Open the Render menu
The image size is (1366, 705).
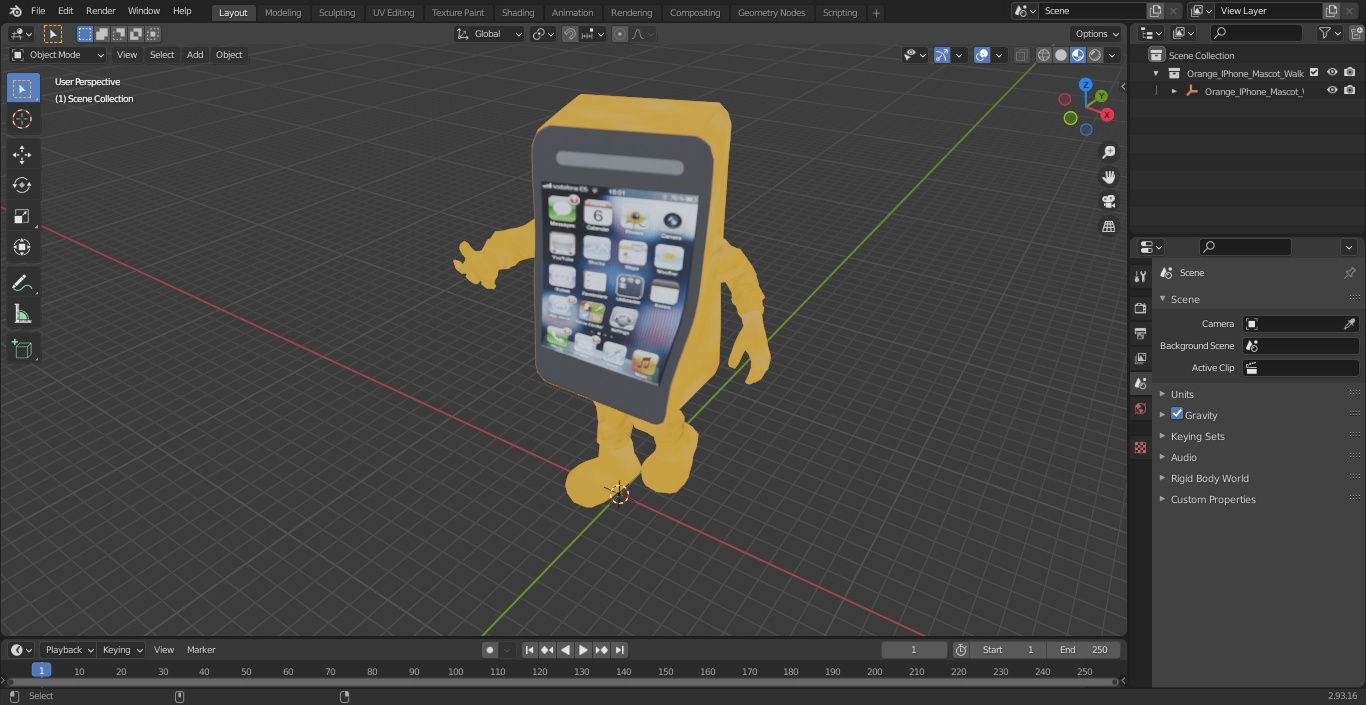(x=101, y=11)
